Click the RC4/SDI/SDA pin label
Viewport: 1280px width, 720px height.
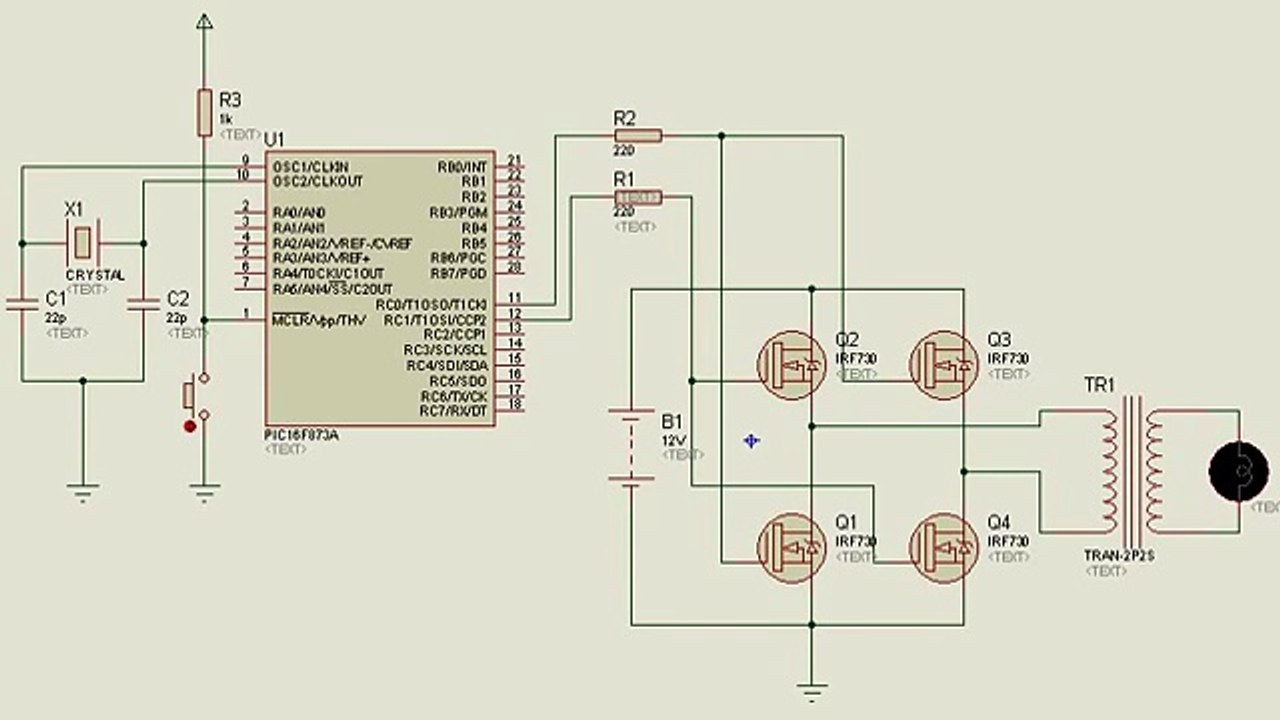click(x=446, y=366)
